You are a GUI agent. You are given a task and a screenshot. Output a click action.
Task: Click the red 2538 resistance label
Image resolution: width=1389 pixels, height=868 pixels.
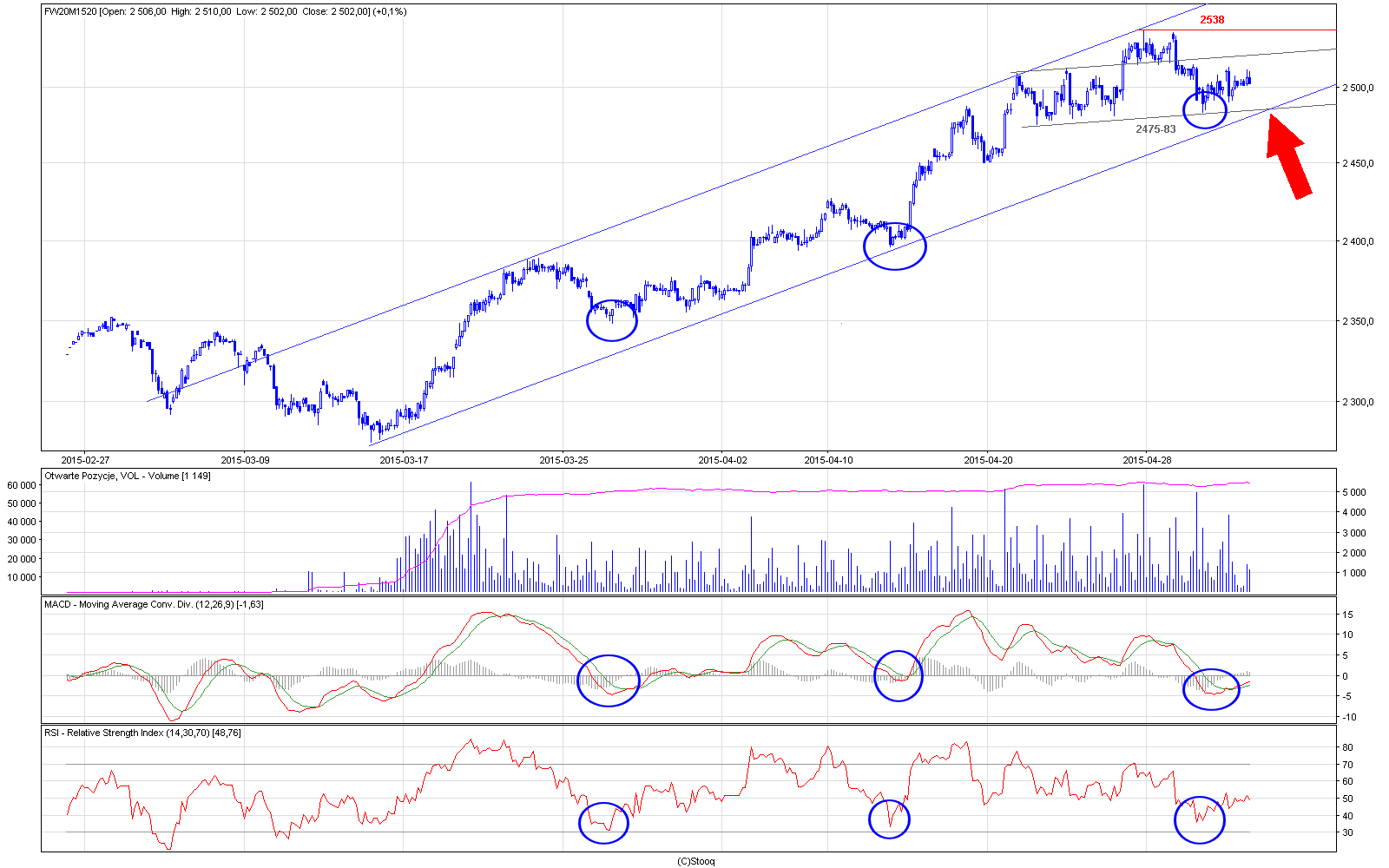point(1212,20)
